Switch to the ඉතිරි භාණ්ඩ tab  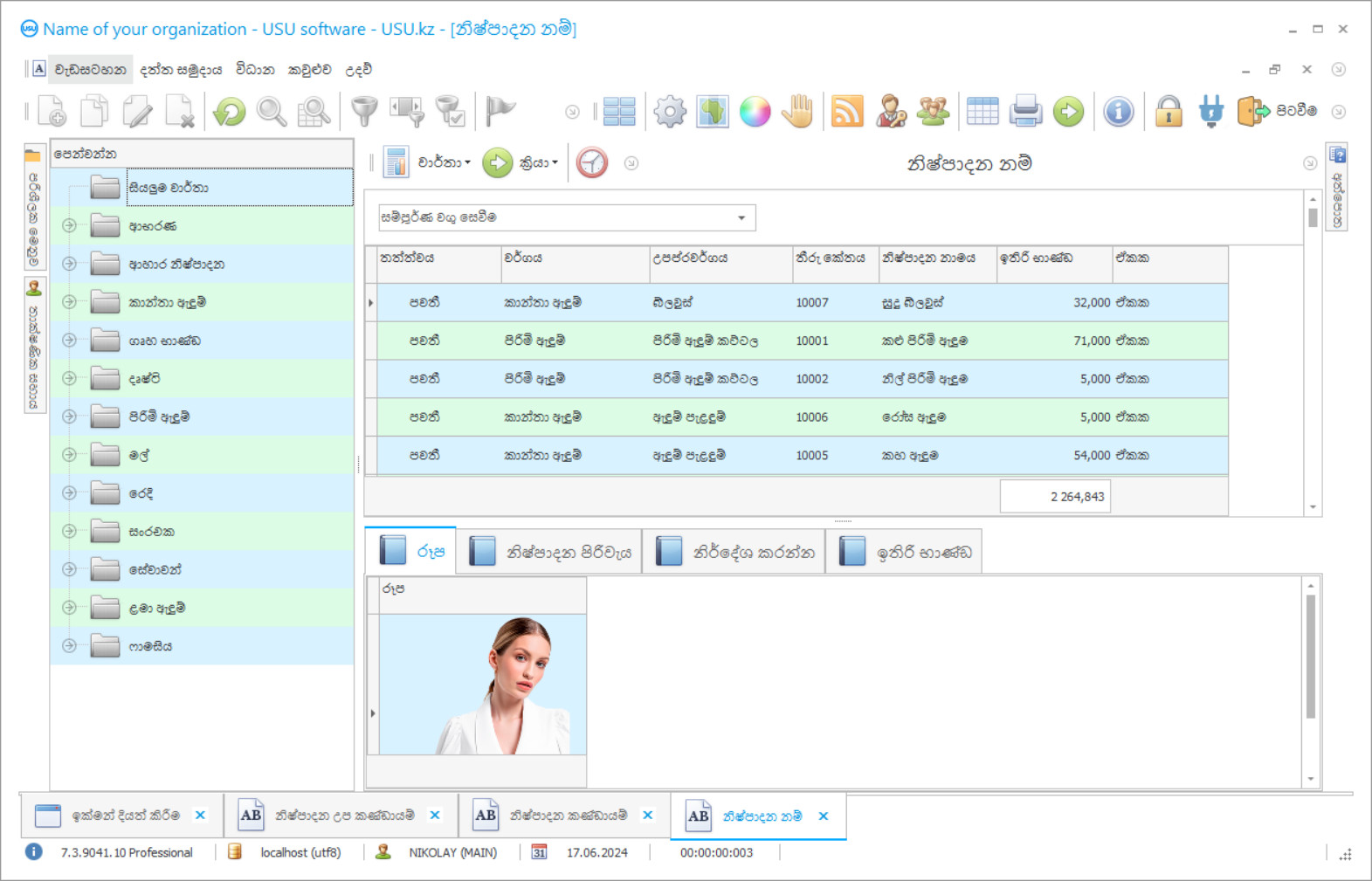(905, 552)
